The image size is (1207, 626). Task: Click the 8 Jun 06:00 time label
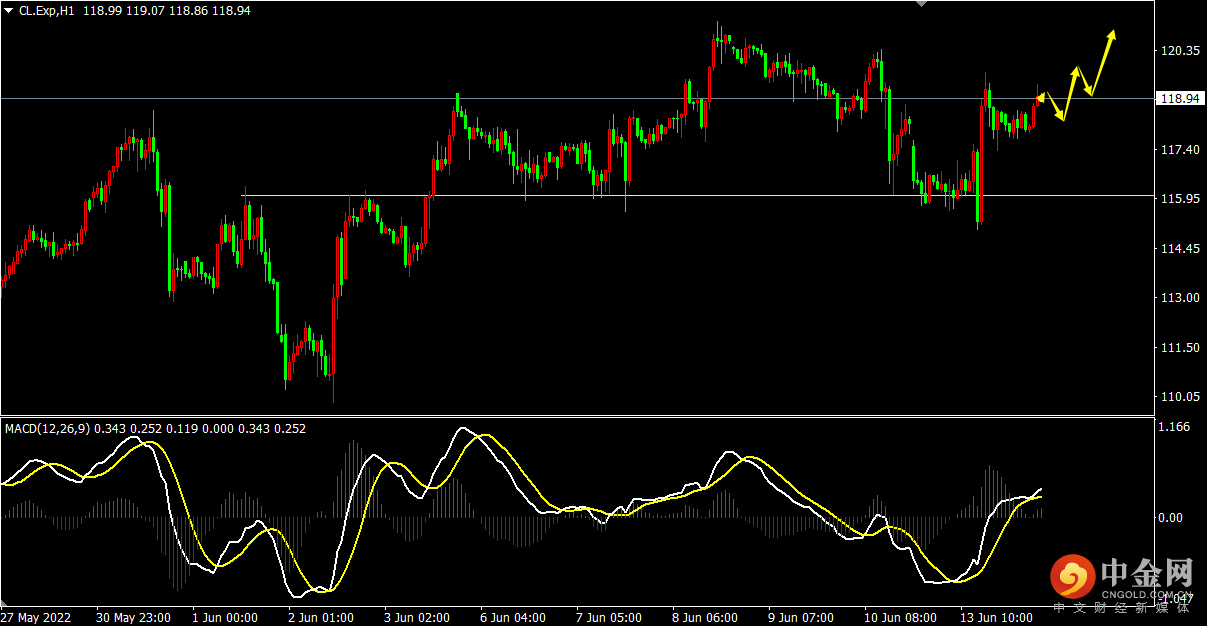point(705,618)
